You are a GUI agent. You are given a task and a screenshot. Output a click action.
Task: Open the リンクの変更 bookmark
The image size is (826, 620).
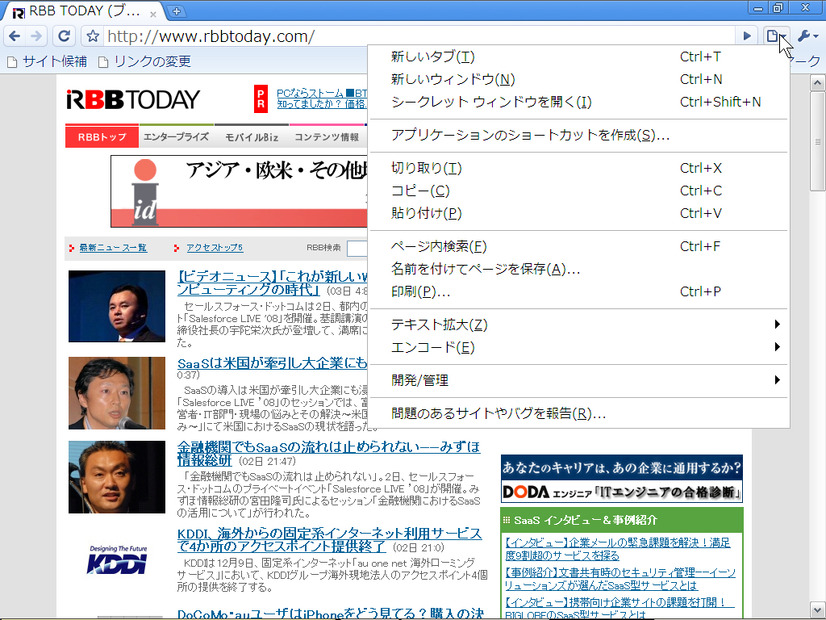144,62
